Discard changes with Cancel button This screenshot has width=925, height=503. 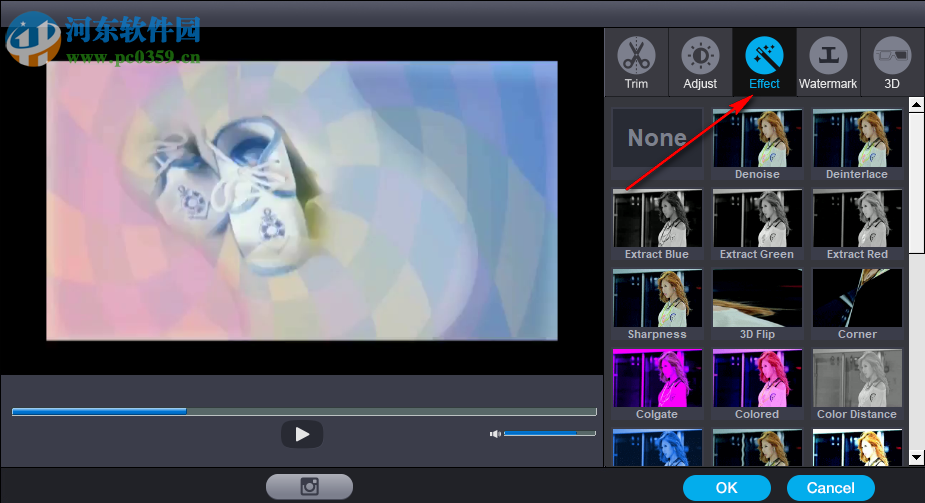[831, 488]
